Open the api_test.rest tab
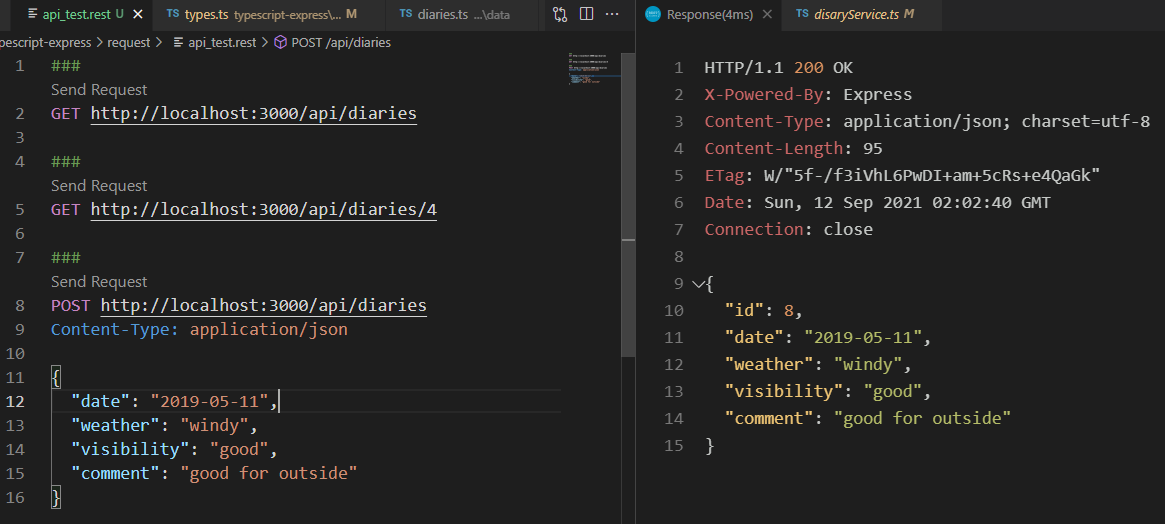The width and height of the screenshot is (1165, 524). click(x=76, y=14)
